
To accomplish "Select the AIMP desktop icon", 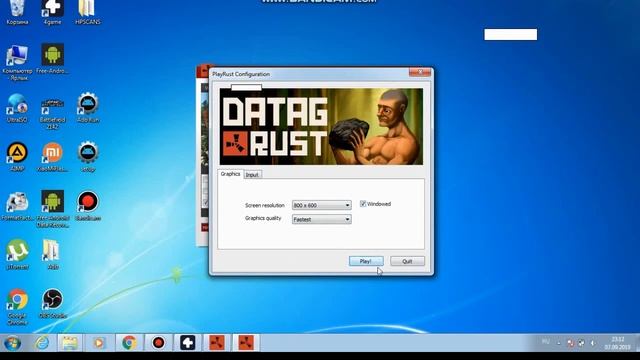I will coord(17,157).
